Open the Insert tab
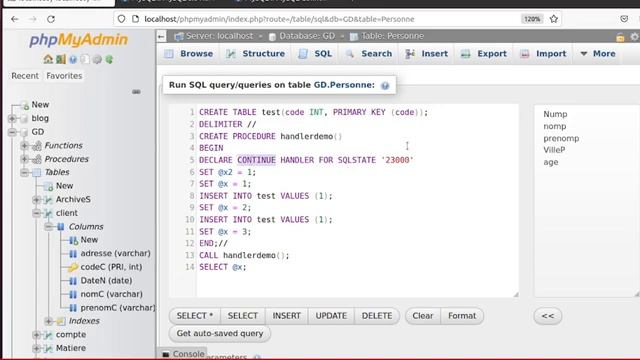Image resolution: width=640 pixels, height=360 pixels. click(427, 54)
